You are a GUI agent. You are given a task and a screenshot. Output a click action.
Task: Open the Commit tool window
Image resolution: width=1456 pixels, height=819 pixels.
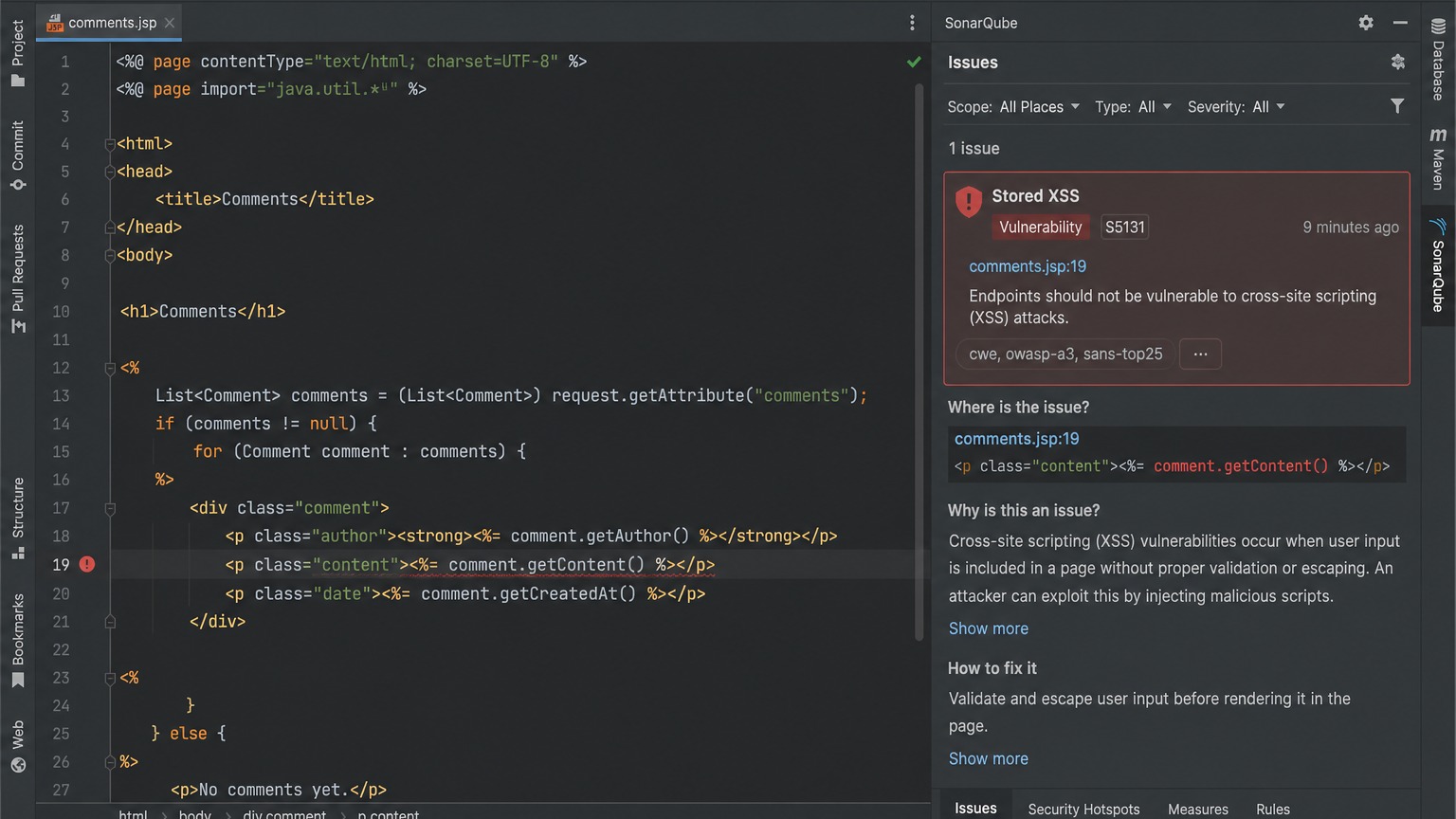coord(17,155)
